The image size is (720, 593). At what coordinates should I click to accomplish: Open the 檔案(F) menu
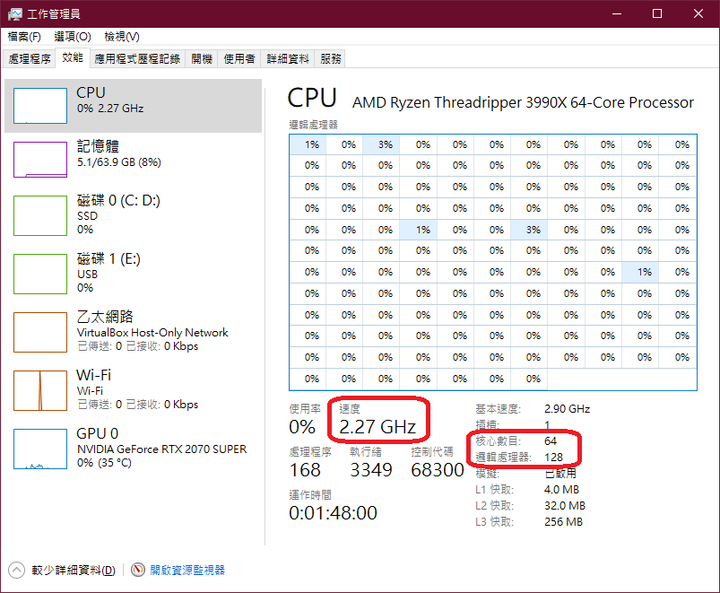[24, 36]
